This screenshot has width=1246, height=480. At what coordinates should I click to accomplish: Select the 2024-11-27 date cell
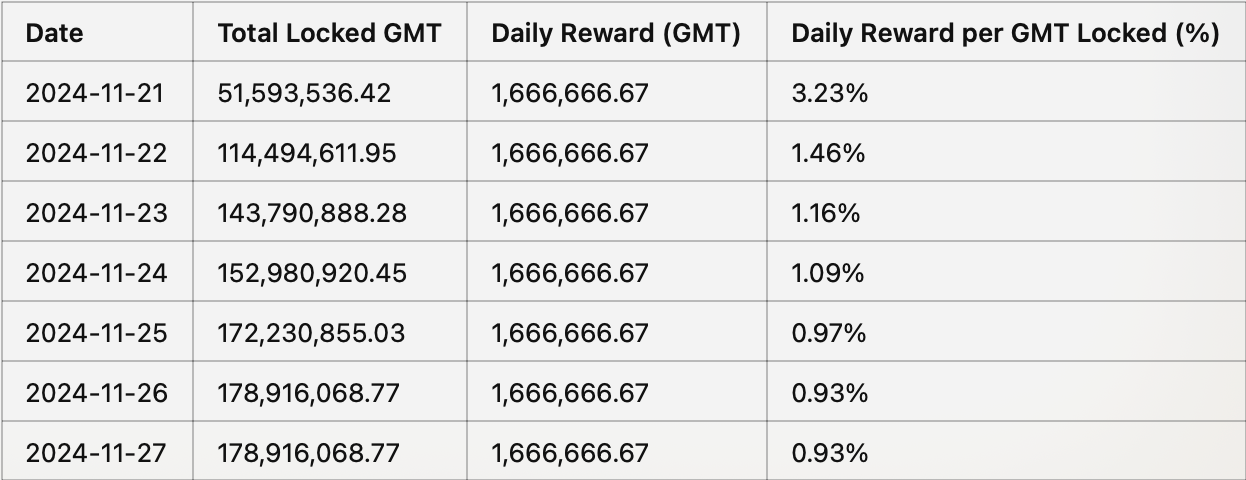(x=96, y=453)
